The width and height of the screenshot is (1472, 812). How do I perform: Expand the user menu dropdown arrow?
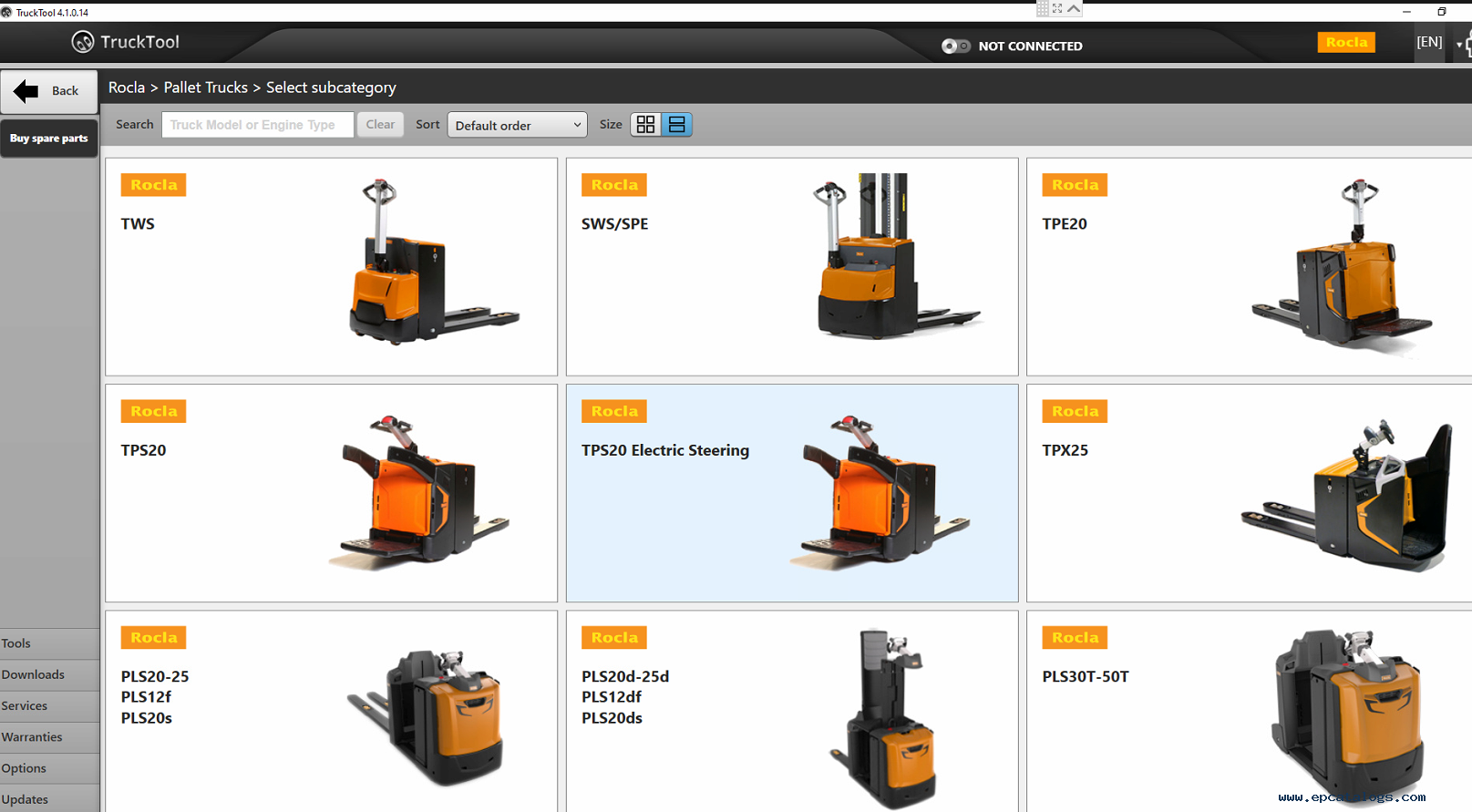pos(1459,44)
